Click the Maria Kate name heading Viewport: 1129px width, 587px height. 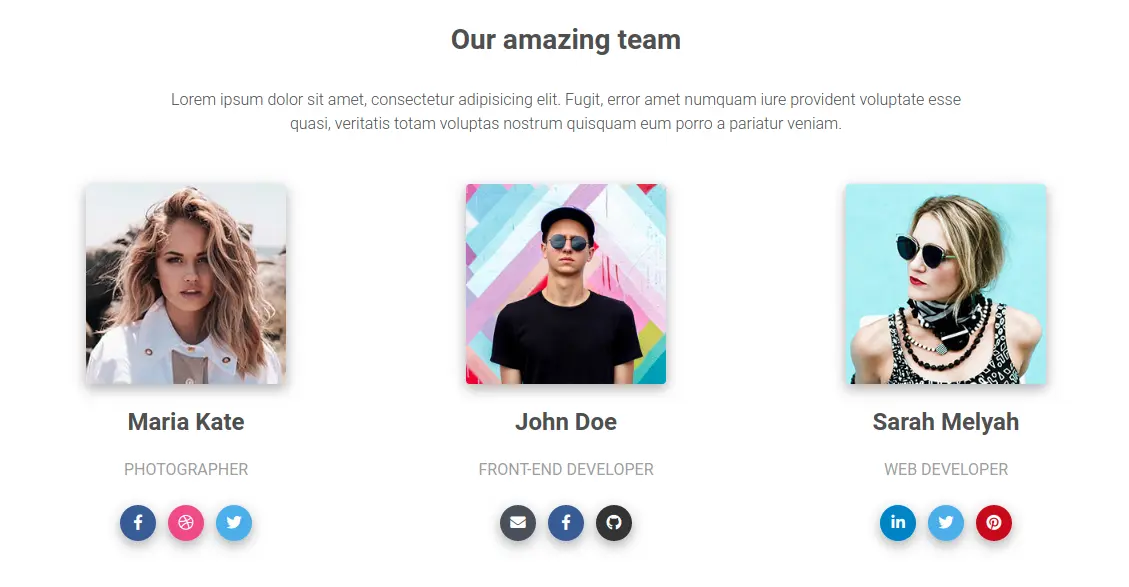point(186,422)
